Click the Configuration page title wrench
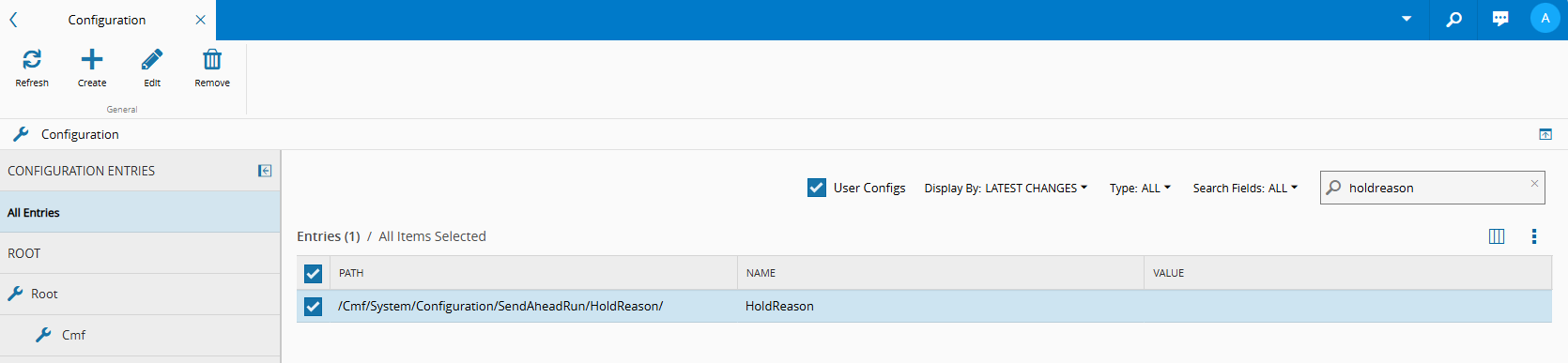1568x363 pixels. pyautogui.click(x=21, y=134)
